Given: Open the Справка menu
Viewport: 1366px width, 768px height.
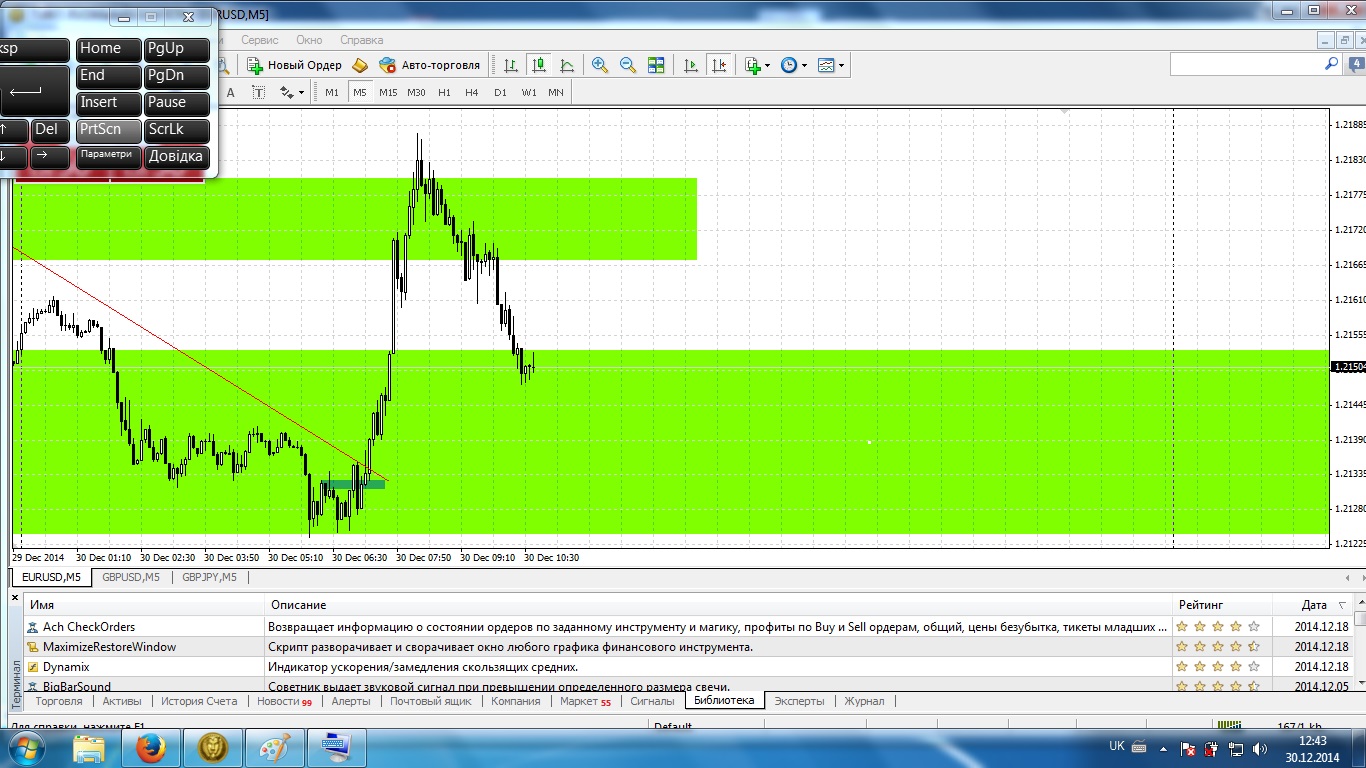Looking at the screenshot, I should tap(362, 40).
